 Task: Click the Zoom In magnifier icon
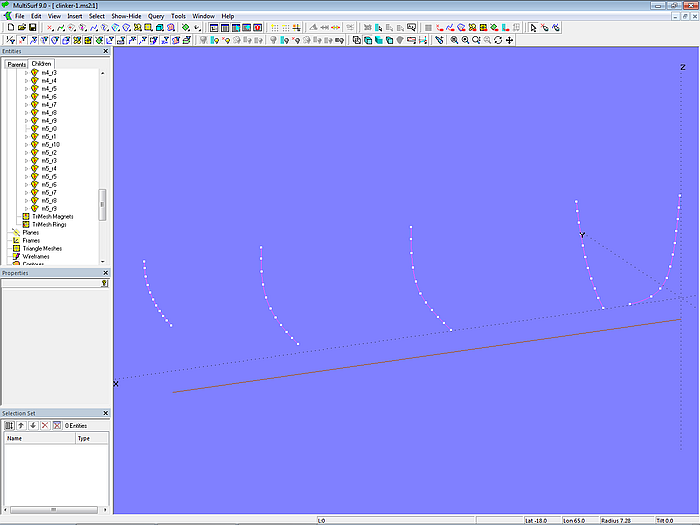454,40
